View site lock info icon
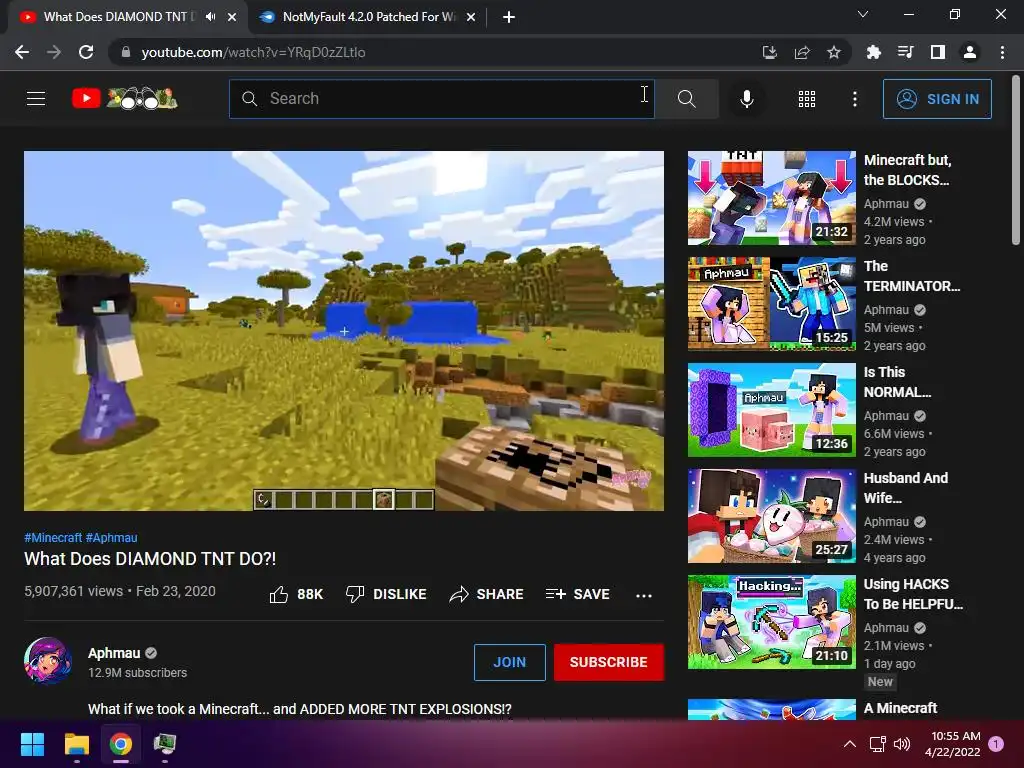The width and height of the screenshot is (1024, 768). click(x=125, y=52)
